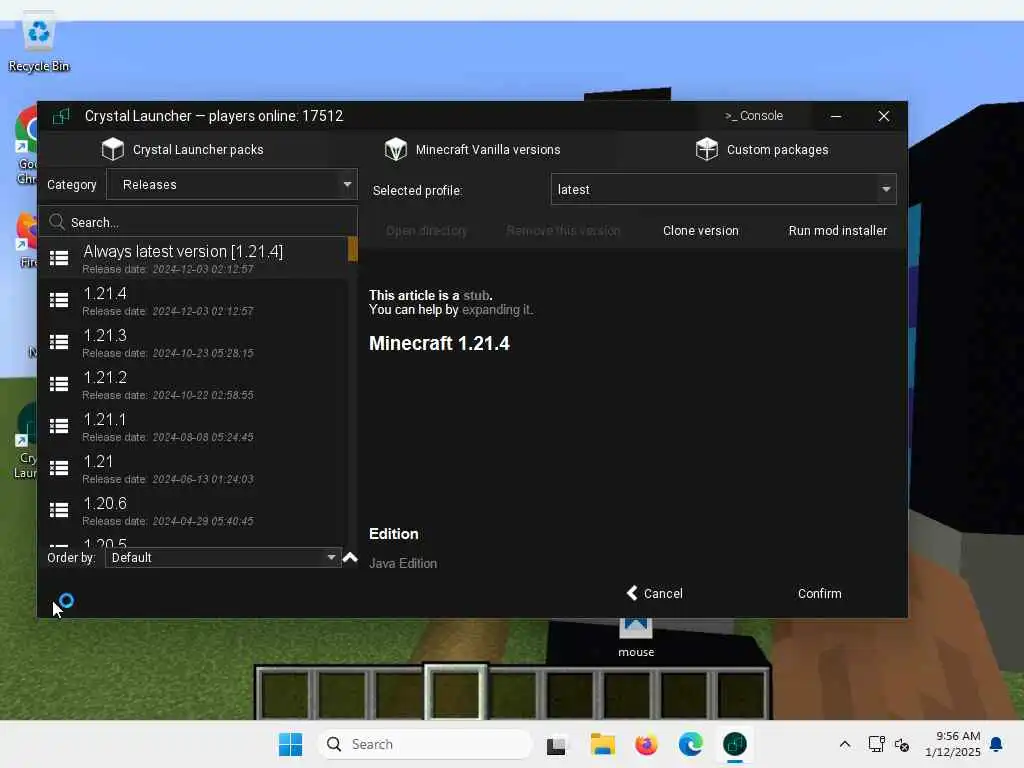The width and height of the screenshot is (1024, 768).
Task: Click the greyed Remove this version button
Action: pyautogui.click(x=563, y=231)
